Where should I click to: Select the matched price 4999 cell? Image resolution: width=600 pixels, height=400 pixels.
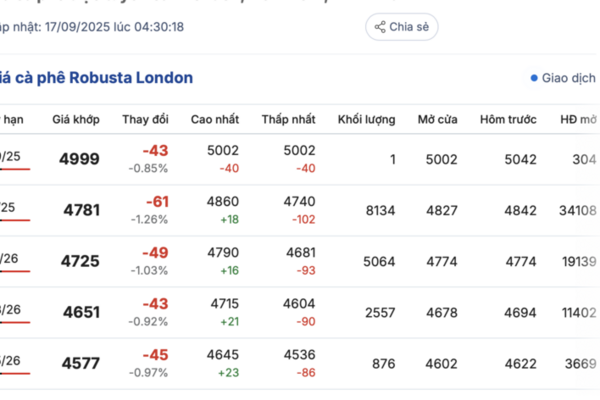pos(79,159)
